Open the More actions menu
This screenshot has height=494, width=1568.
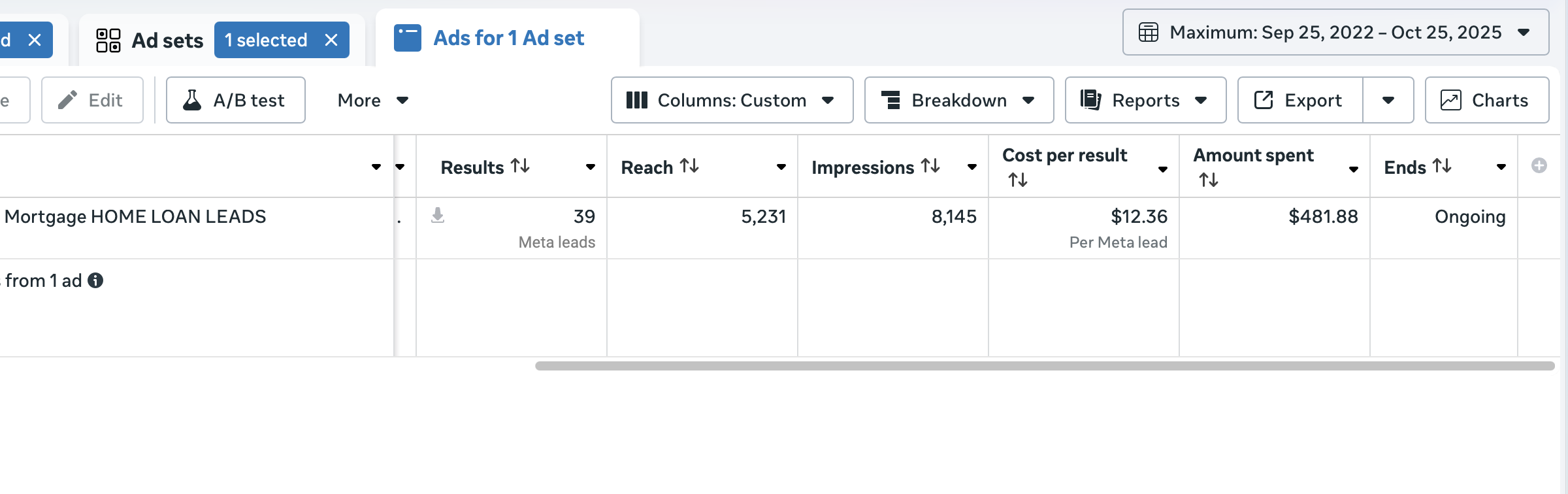tap(373, 100)
